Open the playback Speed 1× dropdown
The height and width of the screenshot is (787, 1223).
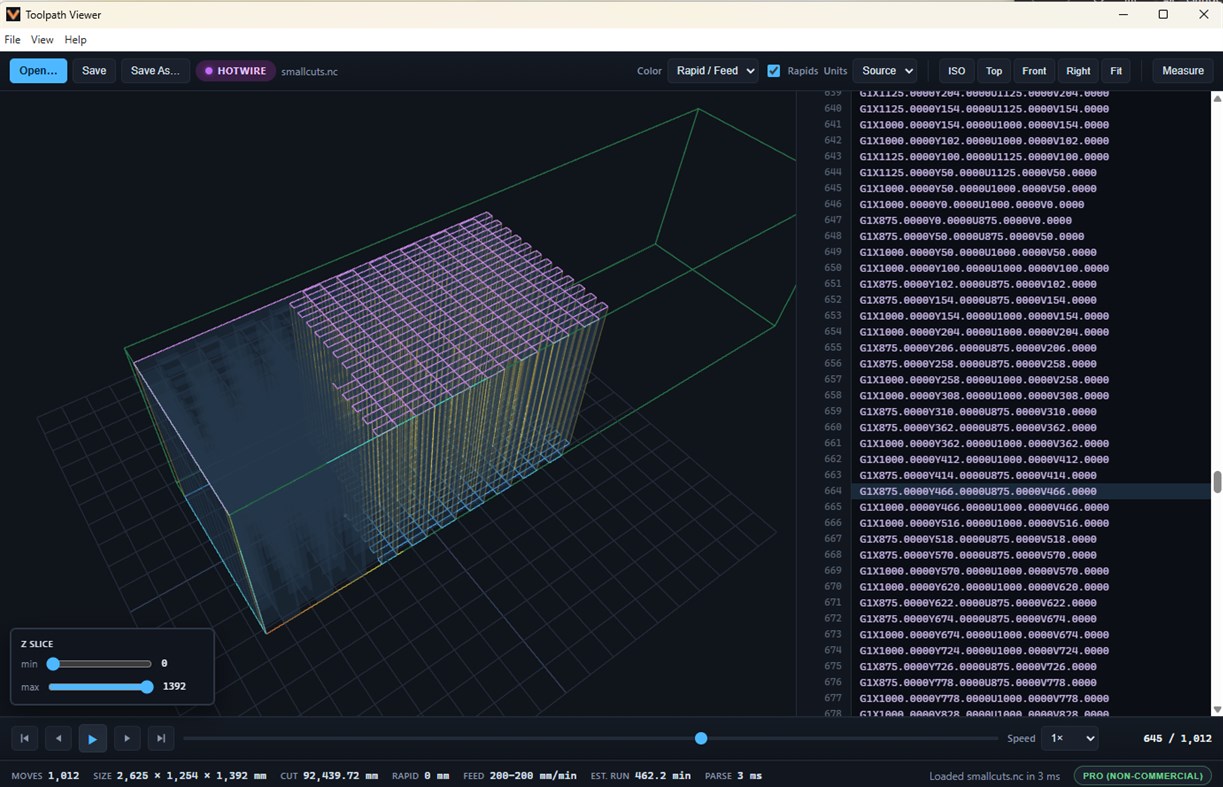pyautogui.click(x=1069, y=738)
